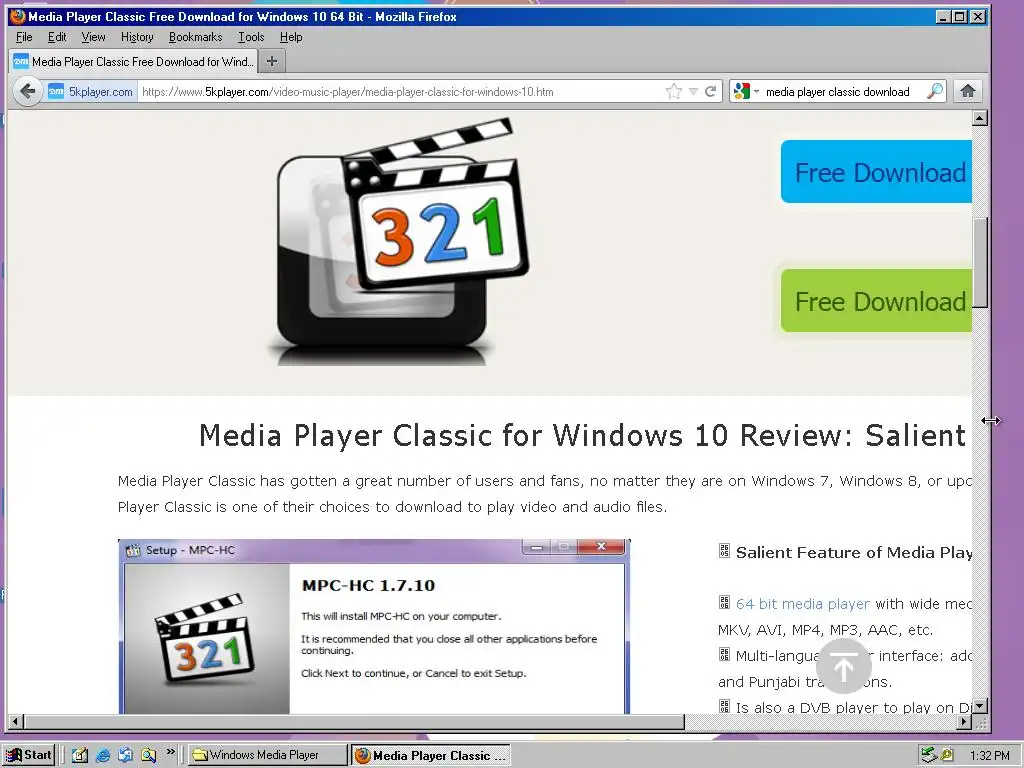Click the 5kplayer favicon on the tab
Screen dimensions: 1024x768
coord(21,61)
